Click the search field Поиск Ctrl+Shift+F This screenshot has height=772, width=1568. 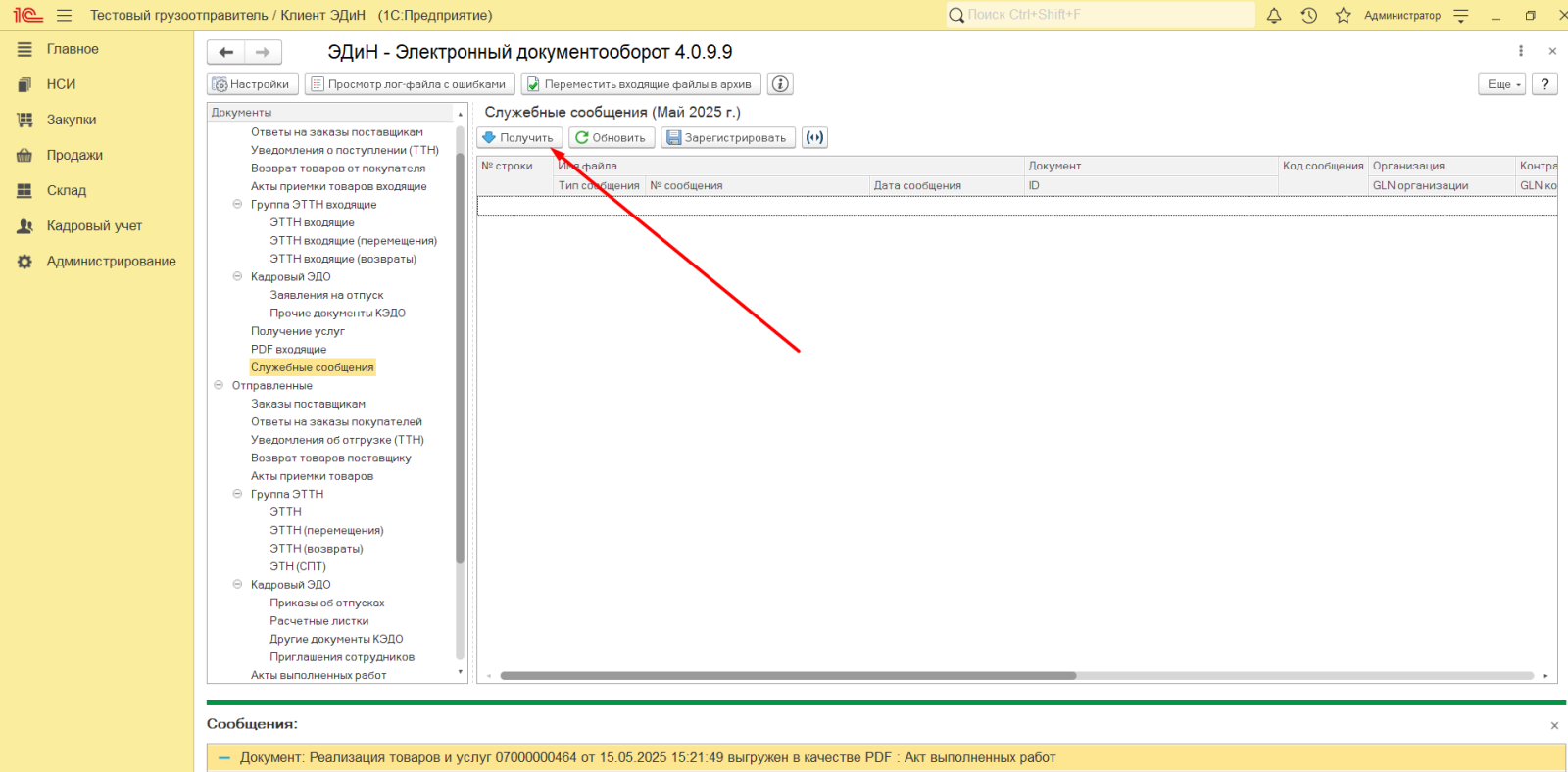pyautogui.click(x=1100, y=15)
